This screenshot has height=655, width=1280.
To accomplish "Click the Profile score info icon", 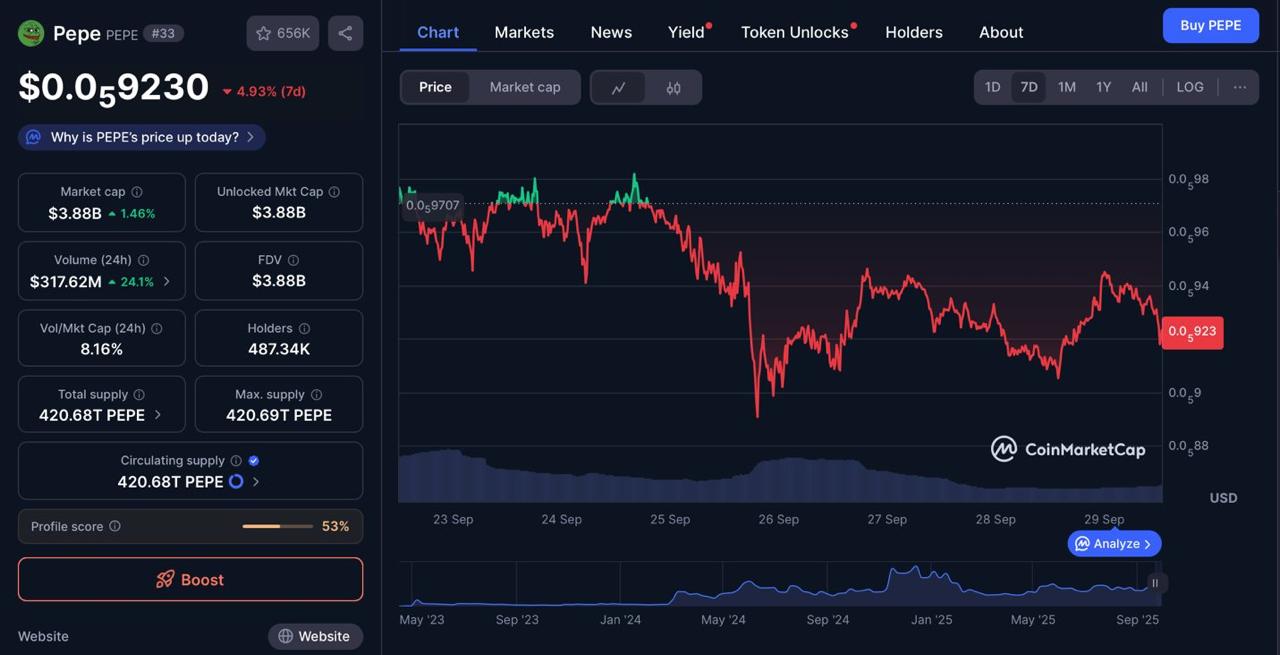I will 115,526.
